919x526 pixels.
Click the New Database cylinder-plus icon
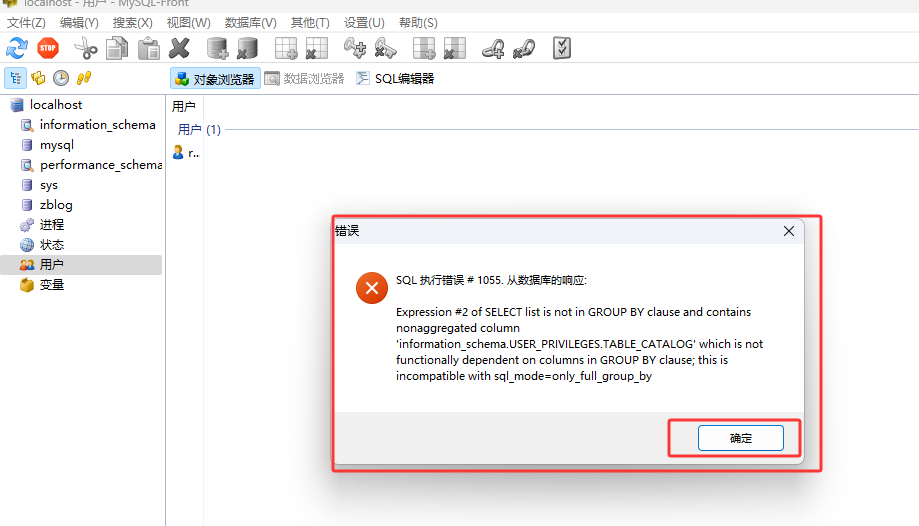coord(217,48)
